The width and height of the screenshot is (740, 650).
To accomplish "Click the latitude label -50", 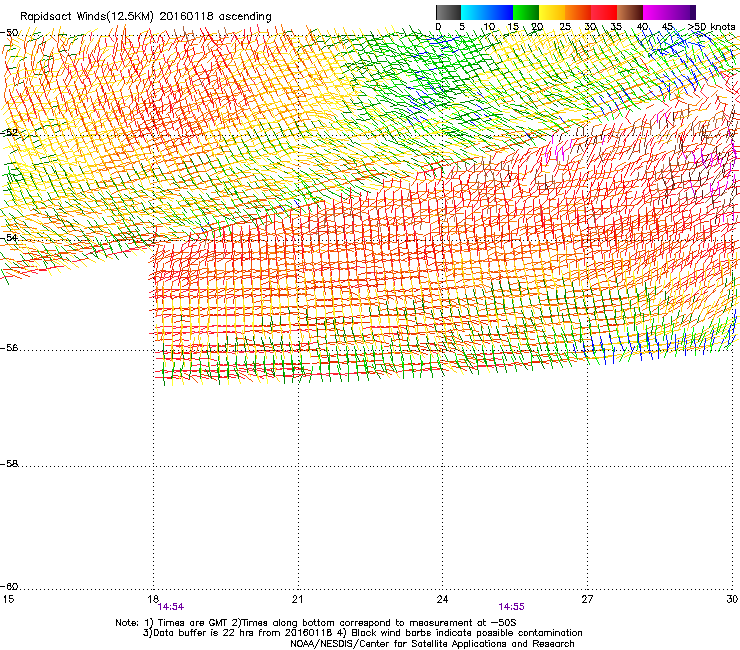I will click(x=9, y=33).
